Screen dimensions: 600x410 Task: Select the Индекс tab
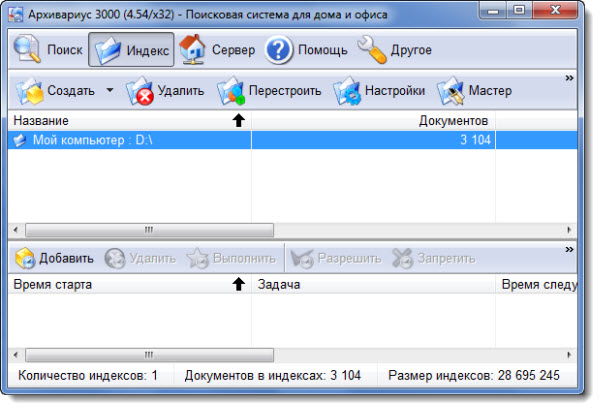coord(131,49)
